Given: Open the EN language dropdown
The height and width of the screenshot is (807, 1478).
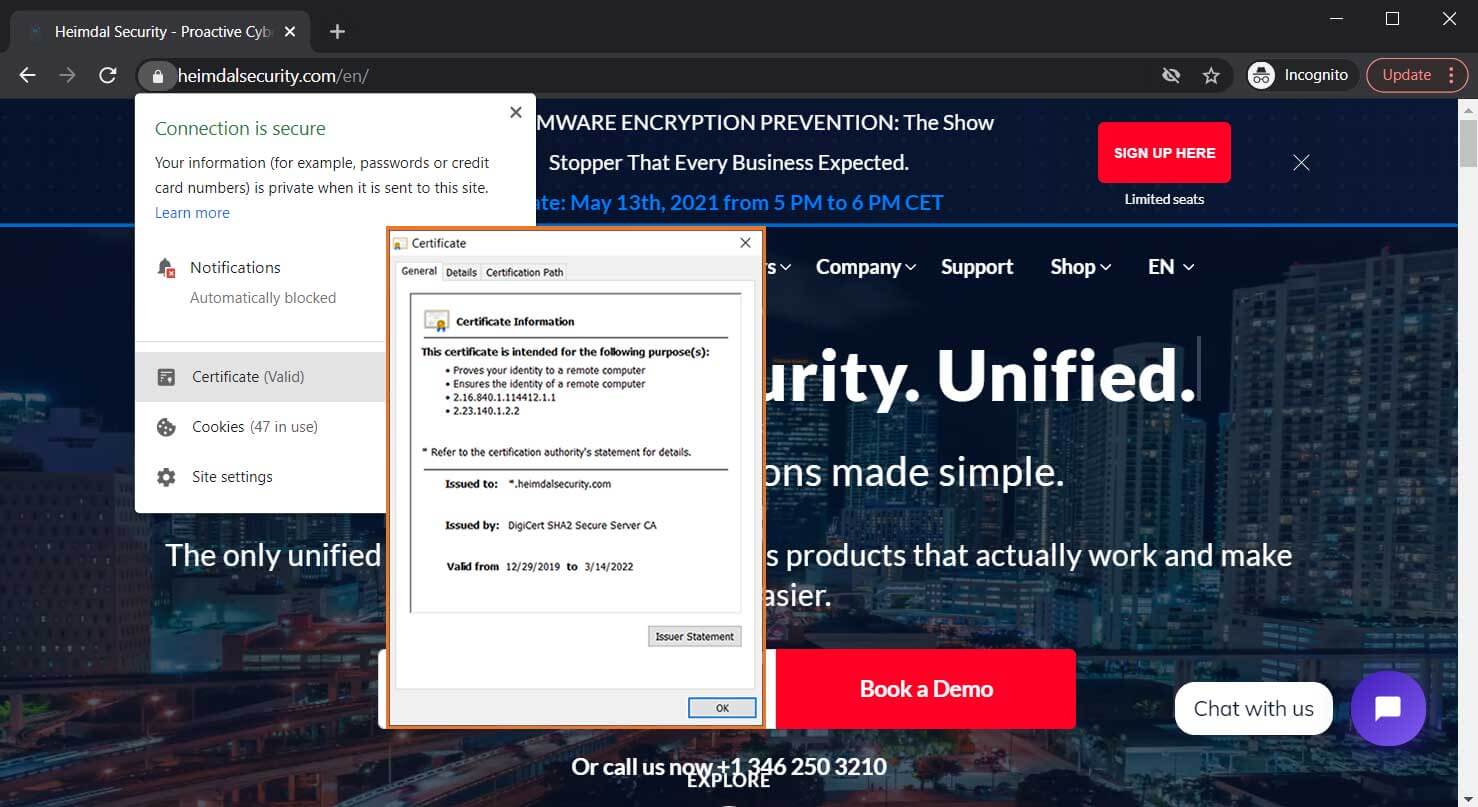Looking at the screenshot, I should tap(1171, 267).
